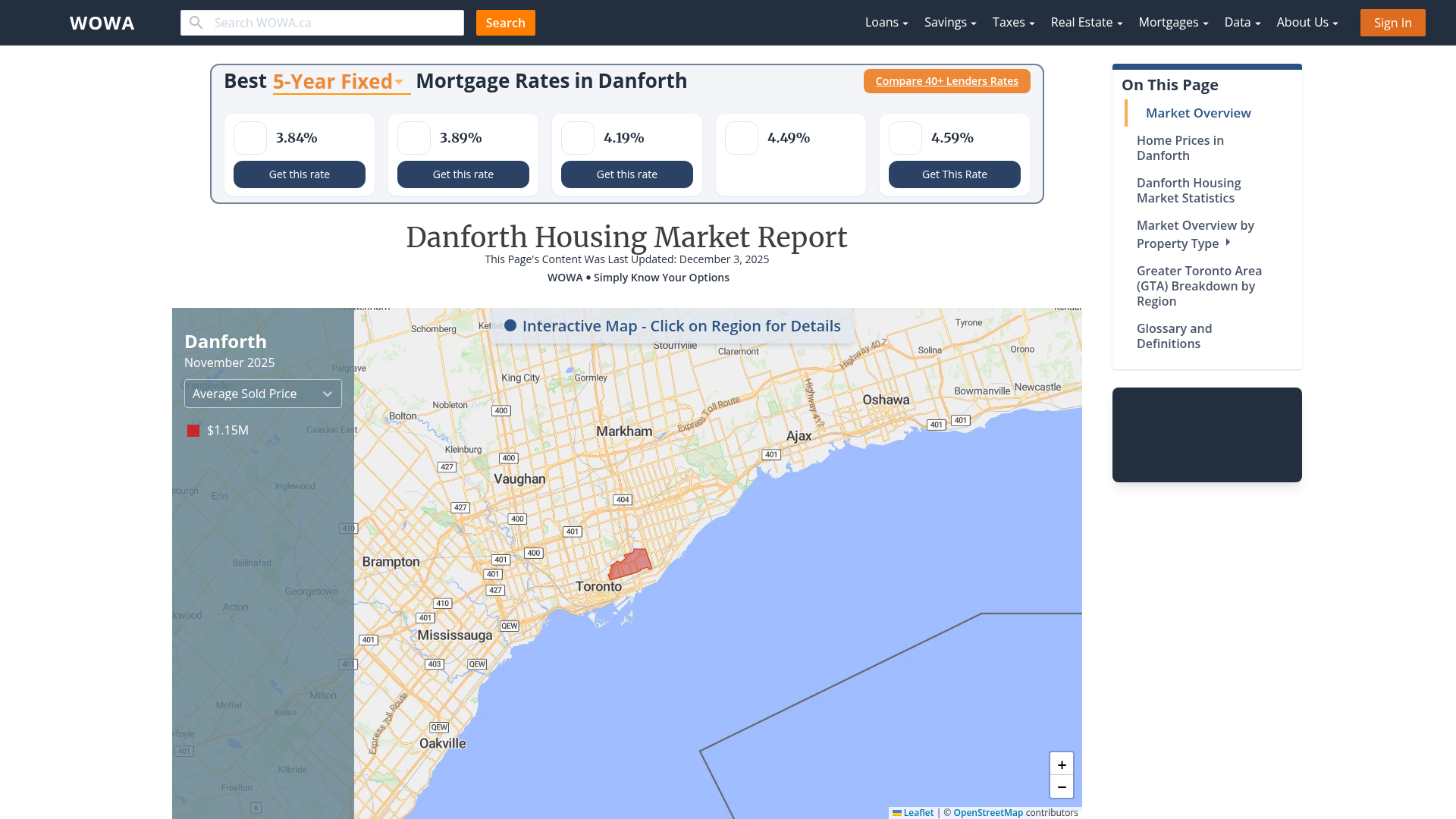Select the lender logo on the 3.84% card
Viewport: 1456px width, 819px height.
click(249, 138)
